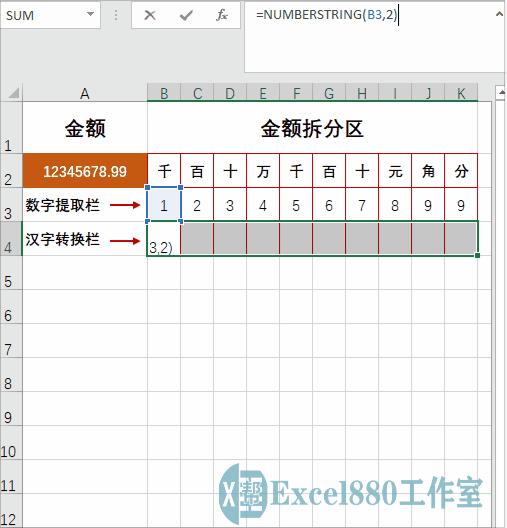Select column B header
507x528 pixels.
pos(164,93)
